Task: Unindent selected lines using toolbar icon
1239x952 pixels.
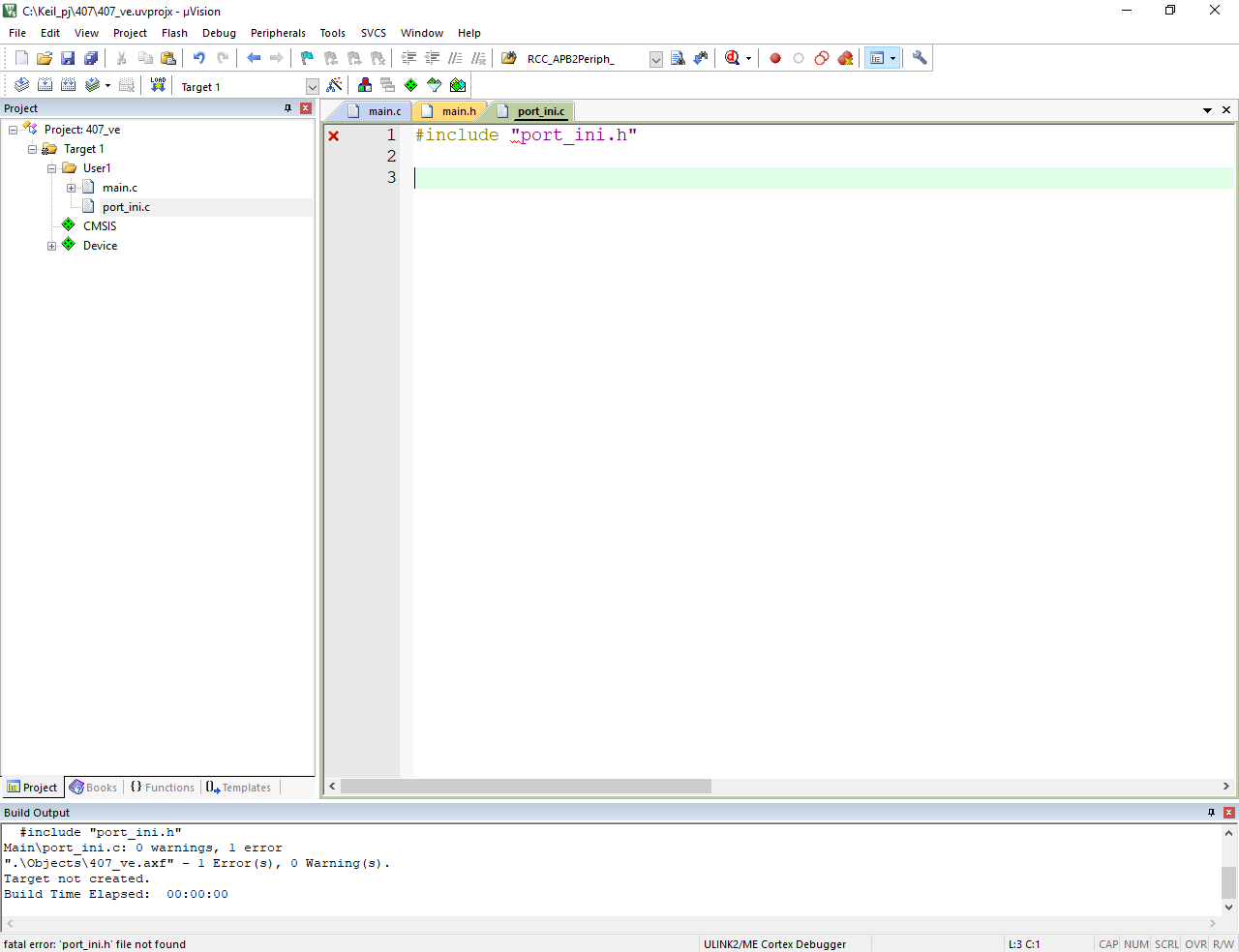Action: click(x=432, y=58)
